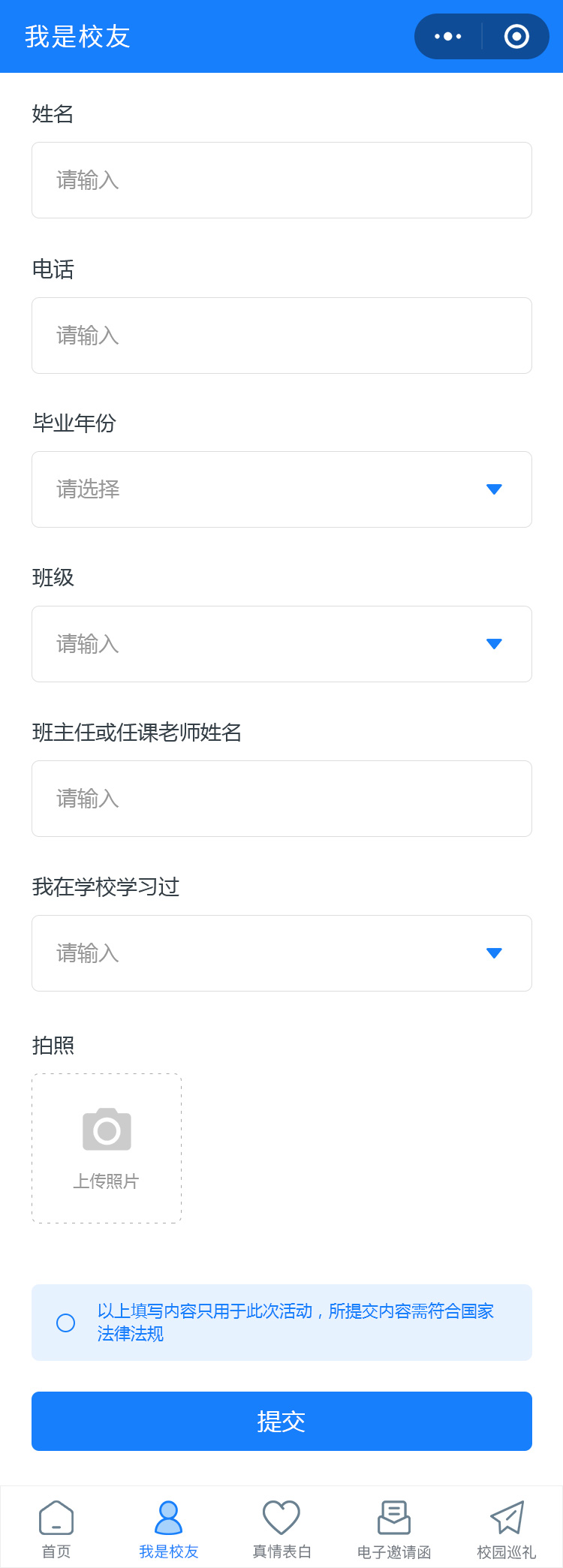The image size is (563, 1568).
Task: Select the 我是校友 person icon
Action: (168, 1517)
